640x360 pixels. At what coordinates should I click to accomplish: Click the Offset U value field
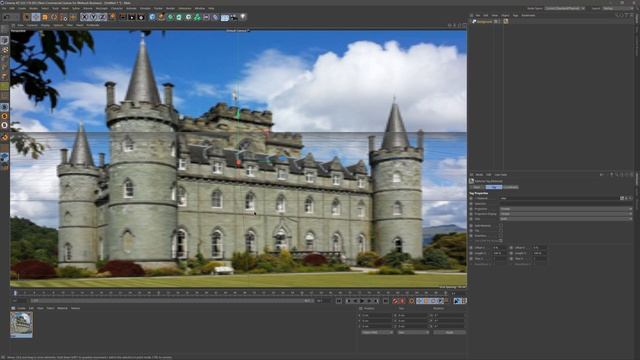[499, 248]
